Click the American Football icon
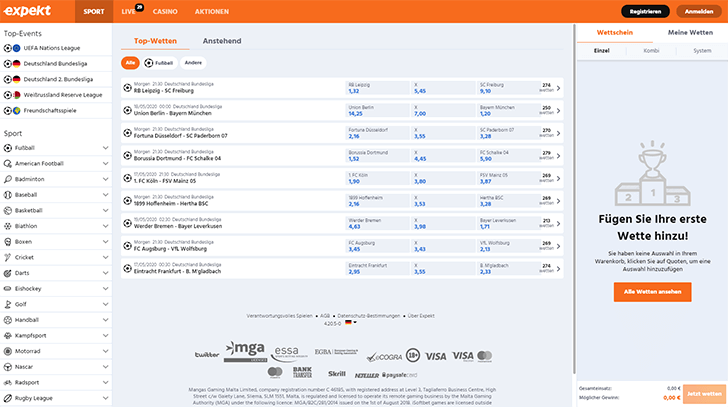728x407 pixels. 7,163
